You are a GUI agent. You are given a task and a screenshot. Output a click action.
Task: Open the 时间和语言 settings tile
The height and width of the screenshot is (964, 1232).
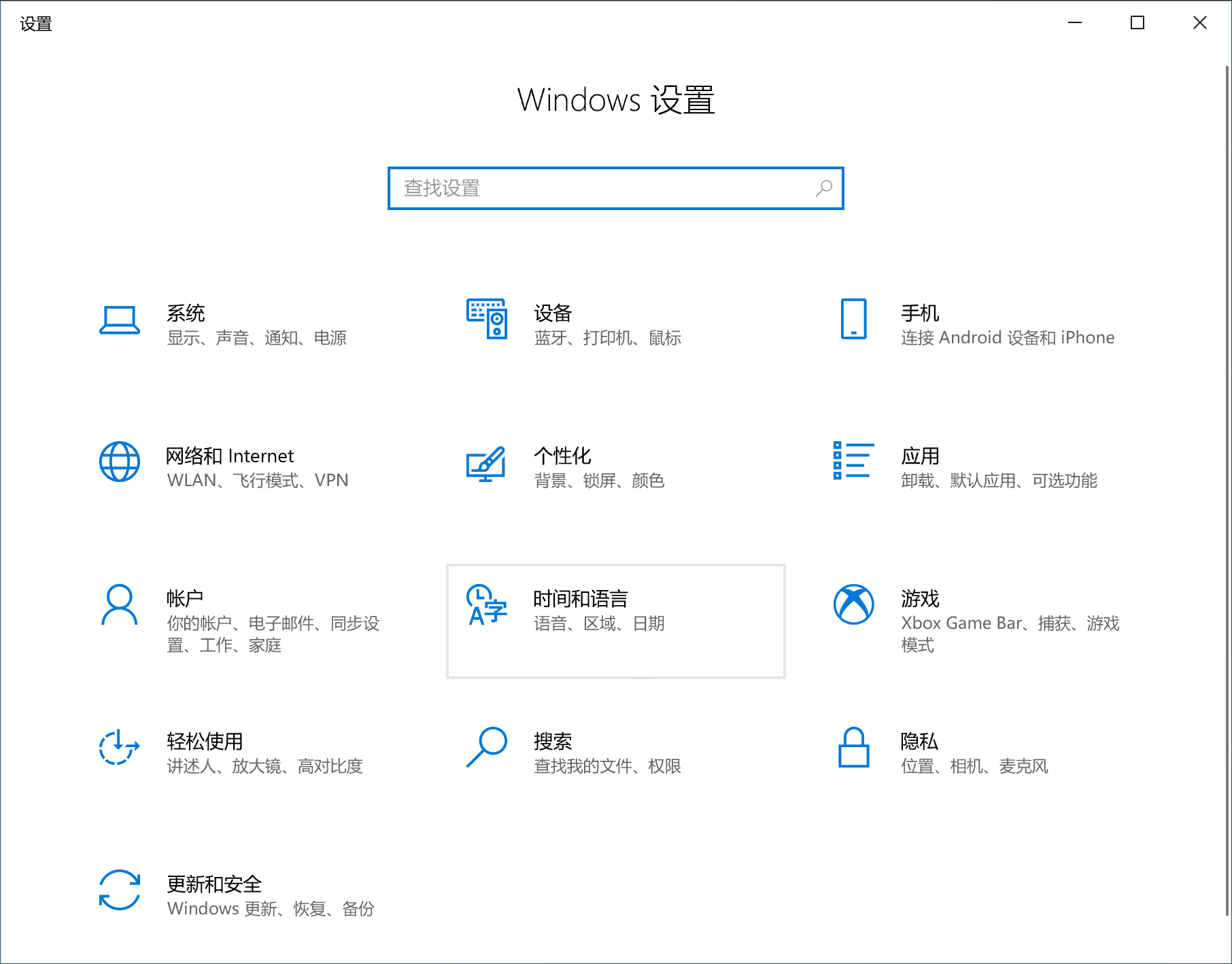pos(615,621)
